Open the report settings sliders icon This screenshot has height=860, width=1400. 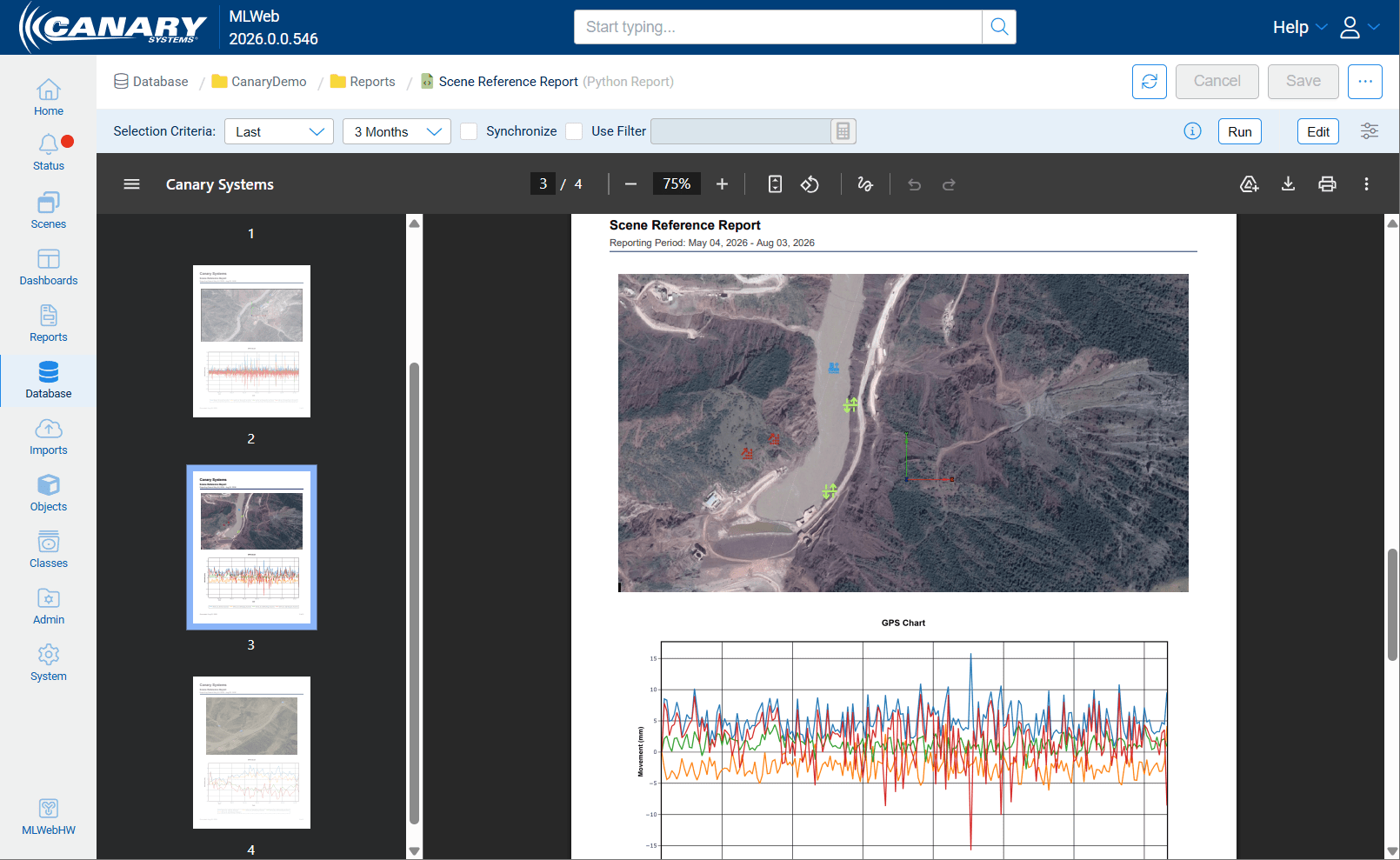[x=1370, y=131]
